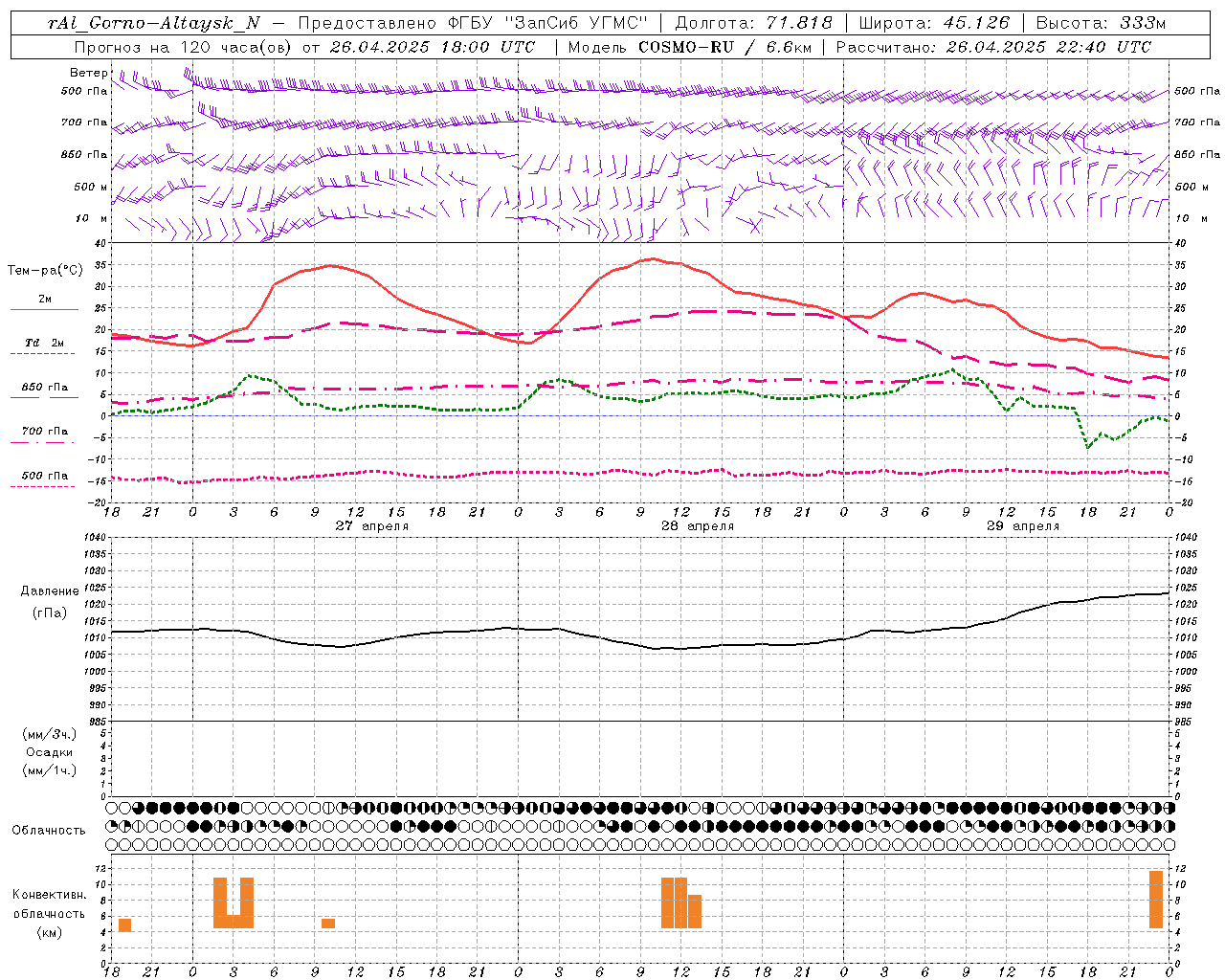Click the station title rAl_Gorno-Altaysk_N

153,23
